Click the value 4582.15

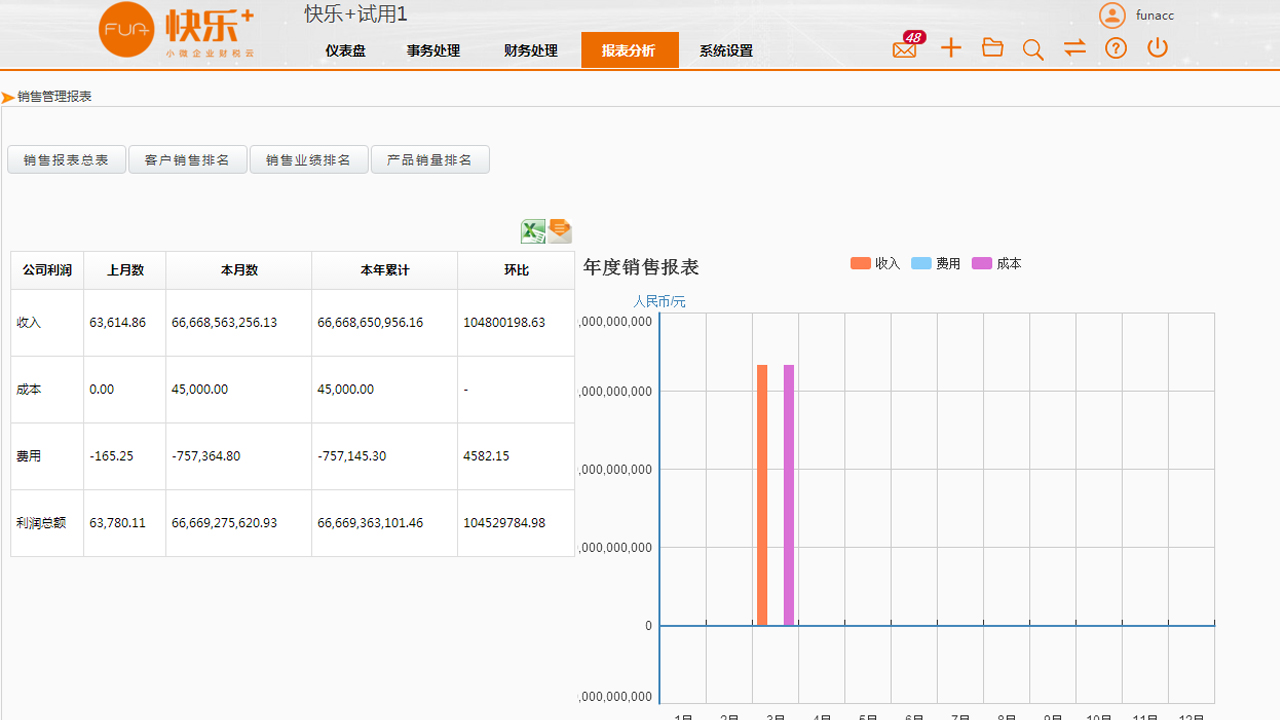tap(486, 456)
